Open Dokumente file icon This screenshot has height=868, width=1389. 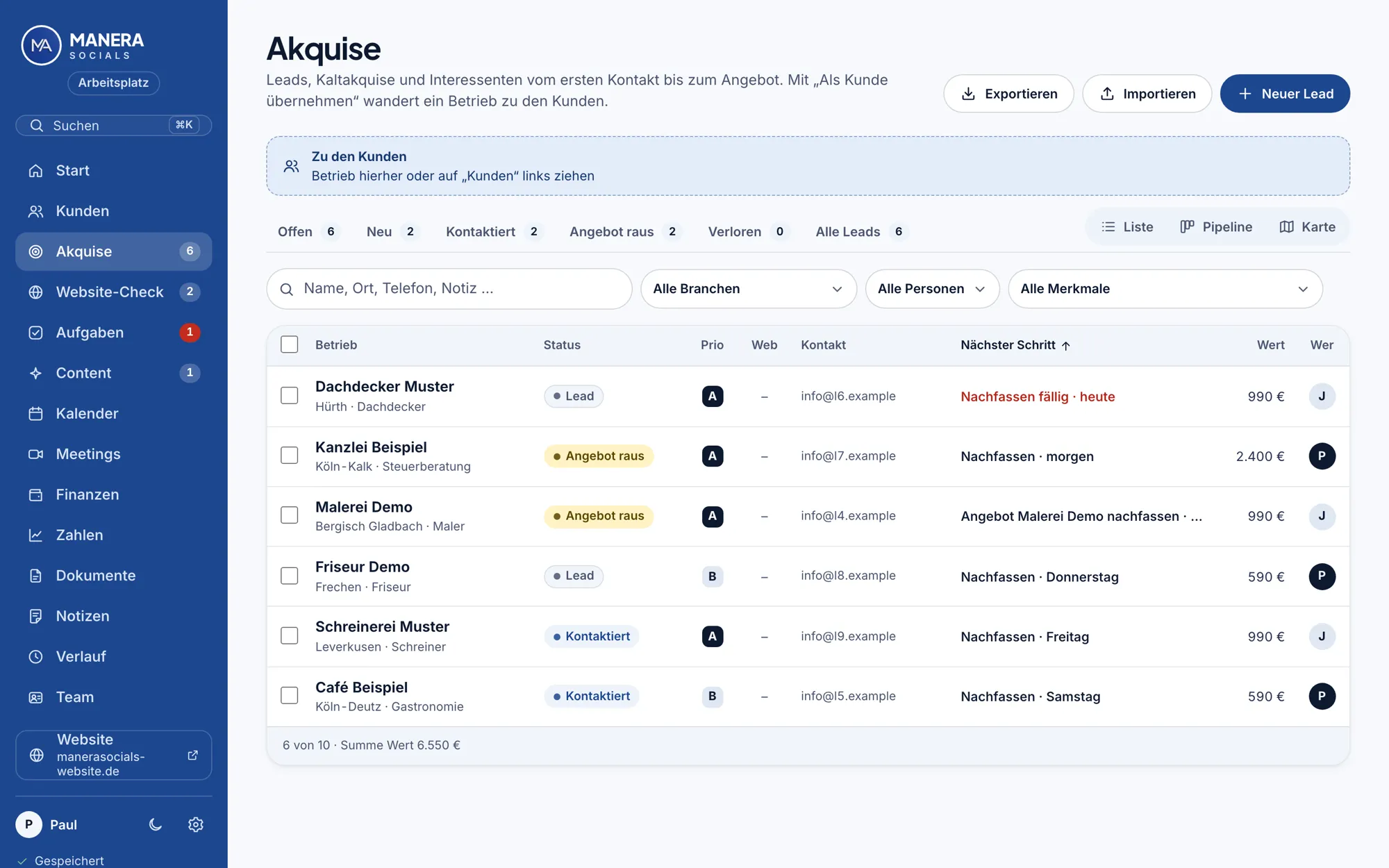(35, 576)
